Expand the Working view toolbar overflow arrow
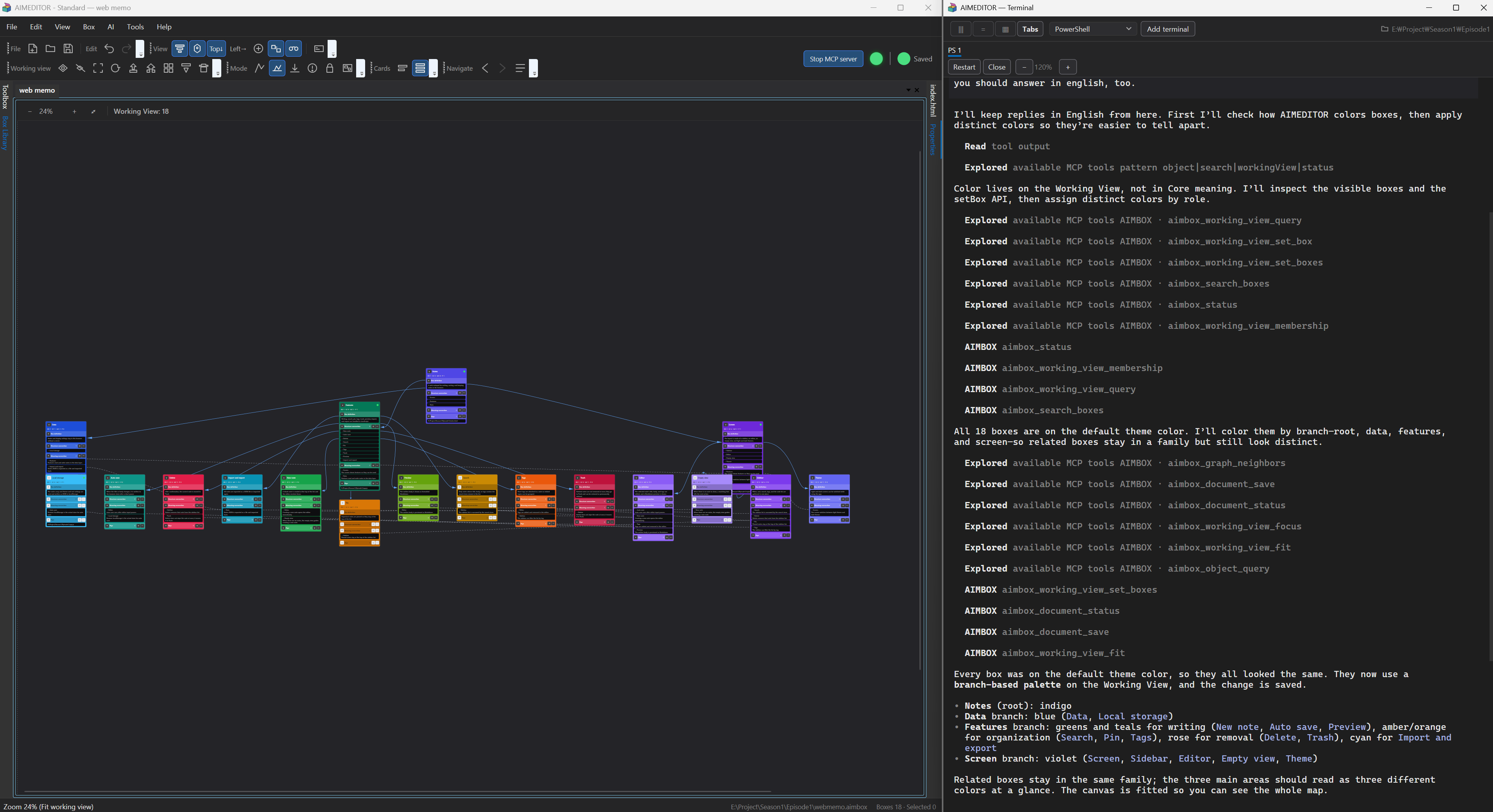Viewport: 1493px width, 812px height. [217, 68]
